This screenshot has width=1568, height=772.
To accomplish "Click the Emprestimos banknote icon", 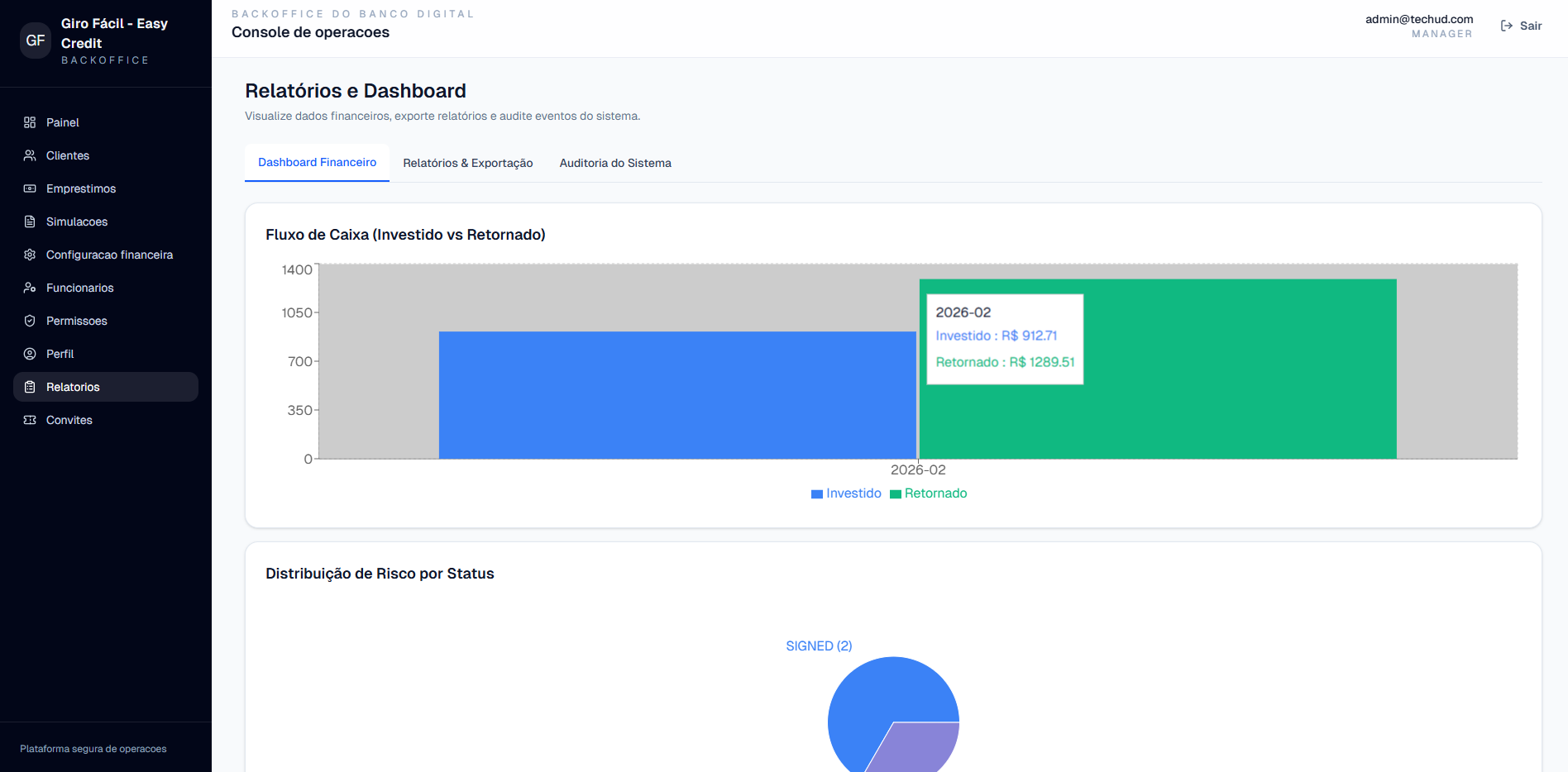I will coord(30,188).
